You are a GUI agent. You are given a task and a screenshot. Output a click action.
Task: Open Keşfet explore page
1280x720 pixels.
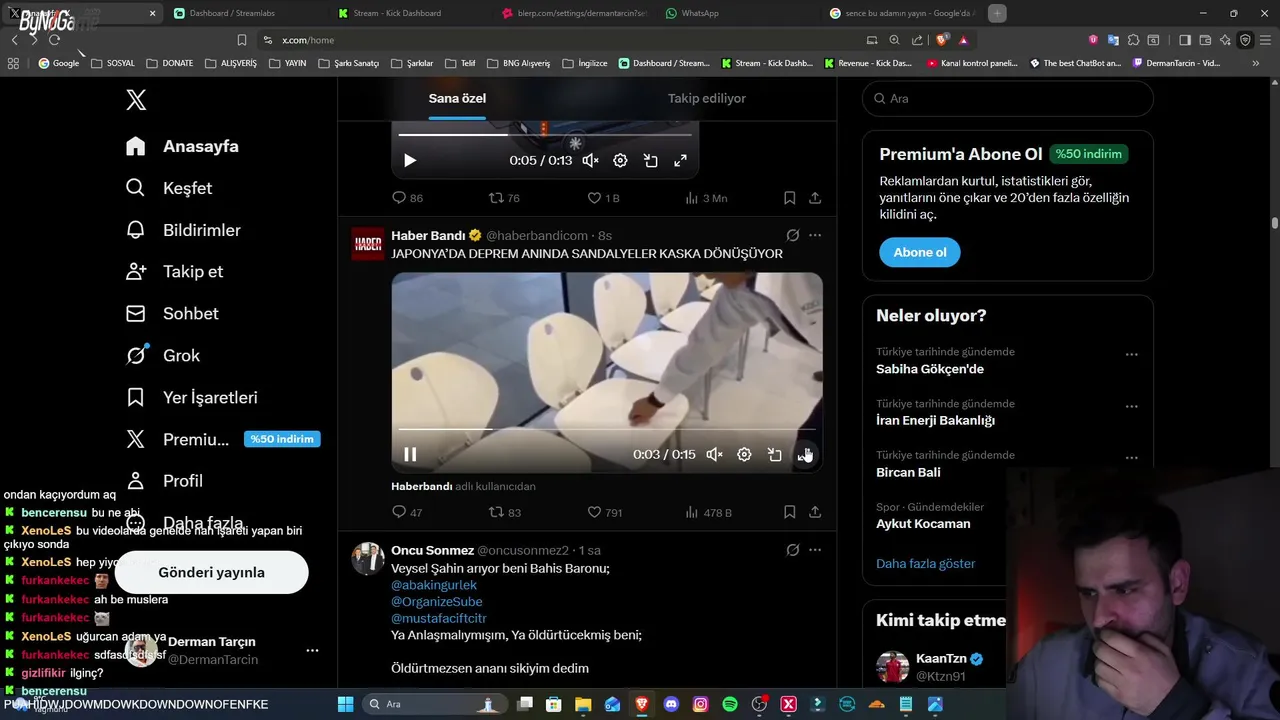(x=169, y=188)
